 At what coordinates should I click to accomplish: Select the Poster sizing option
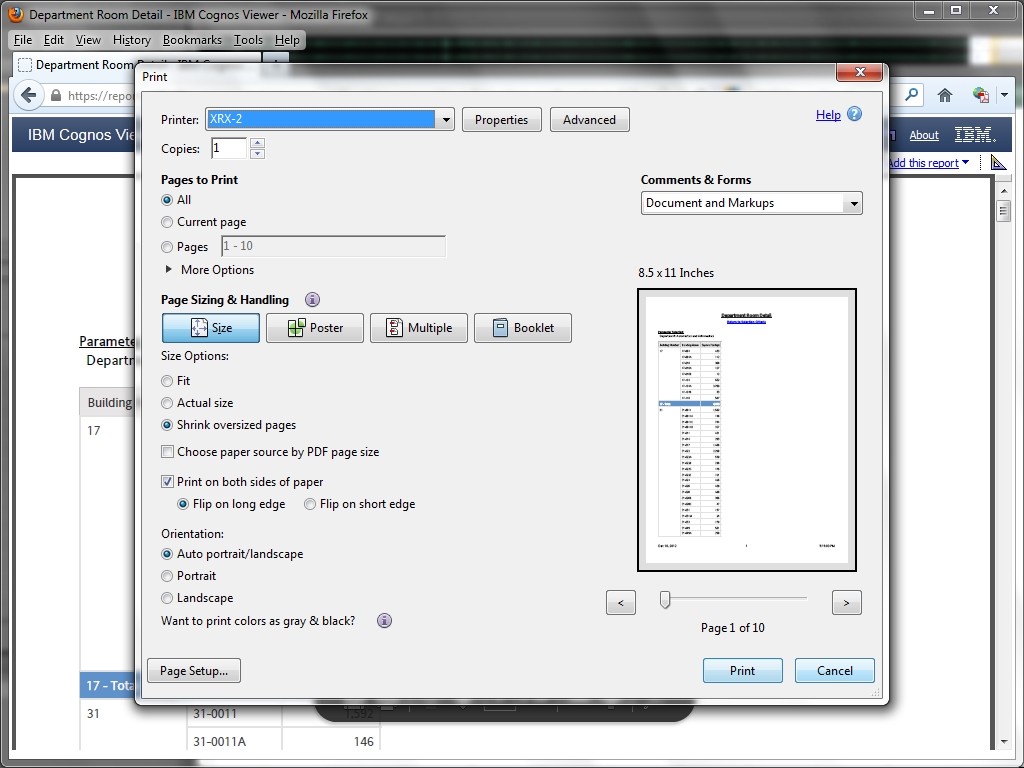click(x=314, y=328)
